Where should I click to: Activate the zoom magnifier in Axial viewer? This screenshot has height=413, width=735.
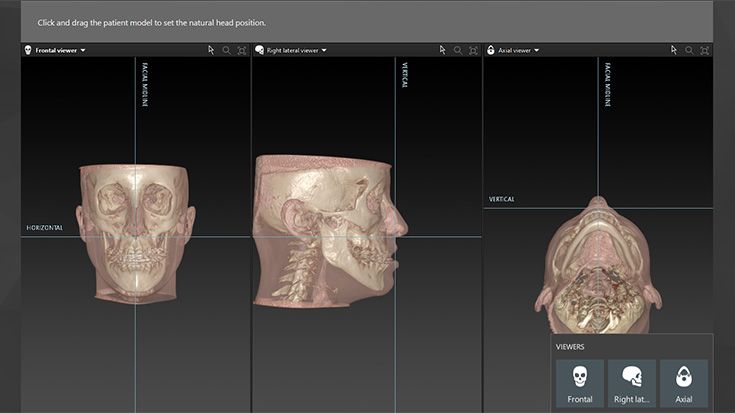(x=689, y=50)
